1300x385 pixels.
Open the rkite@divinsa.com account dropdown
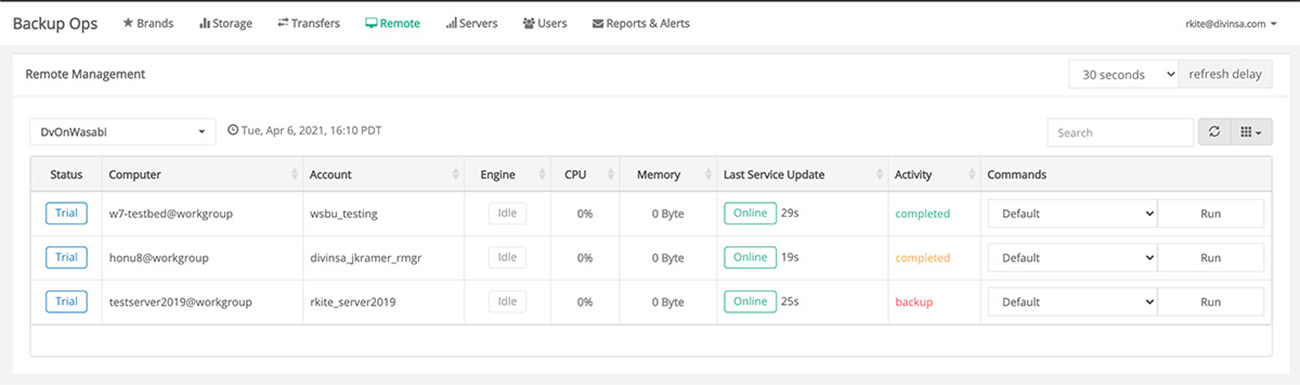(1230, 23)
